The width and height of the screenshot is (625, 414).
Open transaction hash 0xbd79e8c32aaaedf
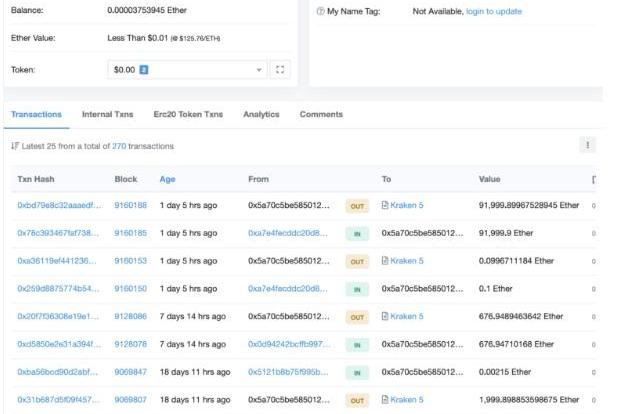coord(59,205)
